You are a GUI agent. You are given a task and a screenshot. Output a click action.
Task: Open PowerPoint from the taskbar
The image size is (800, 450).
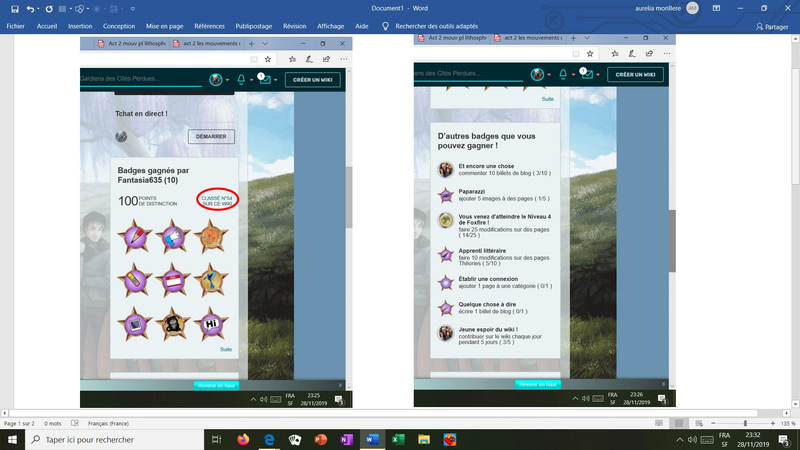322,439
